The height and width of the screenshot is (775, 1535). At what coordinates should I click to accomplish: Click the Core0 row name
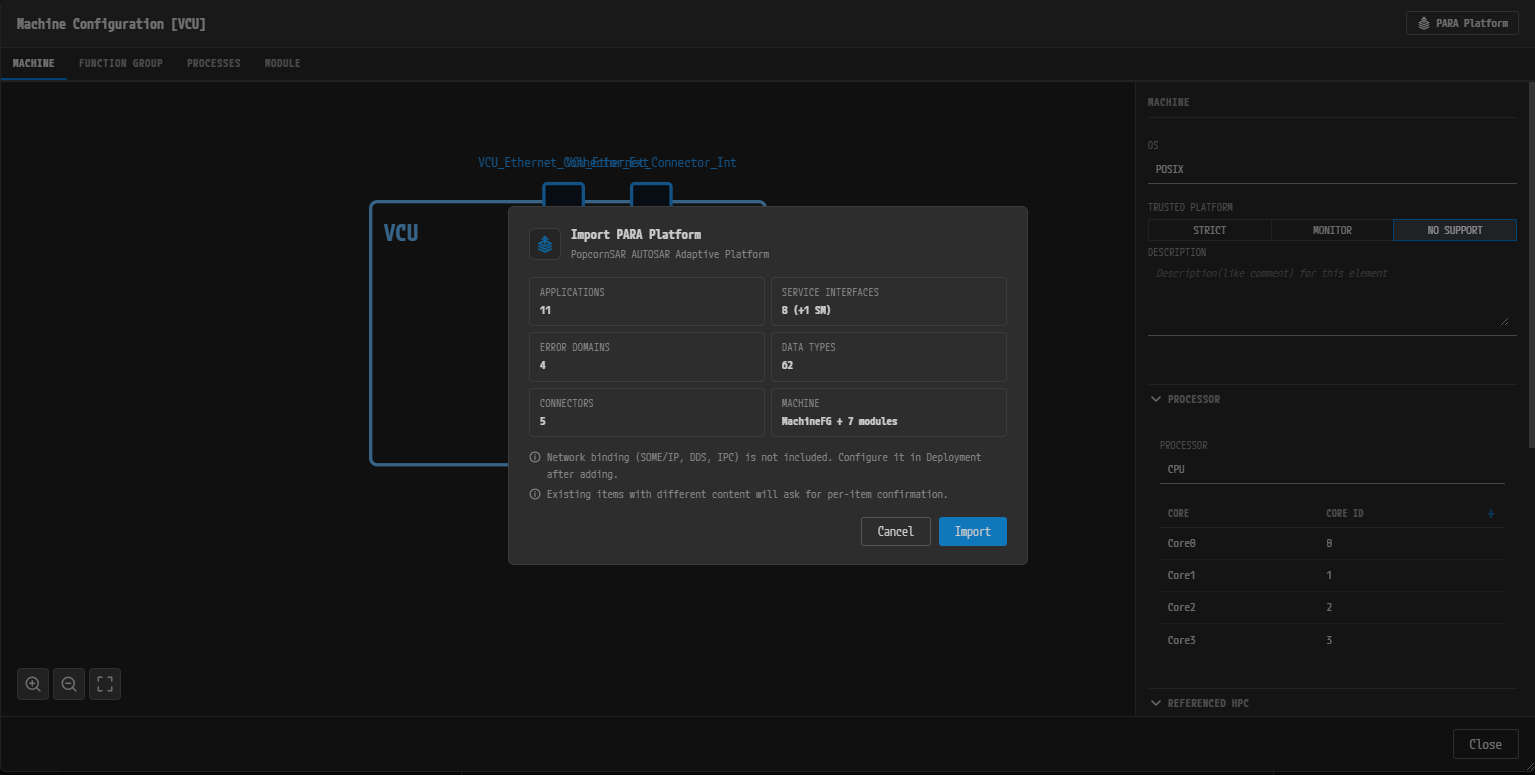[x=1181, y=543]
